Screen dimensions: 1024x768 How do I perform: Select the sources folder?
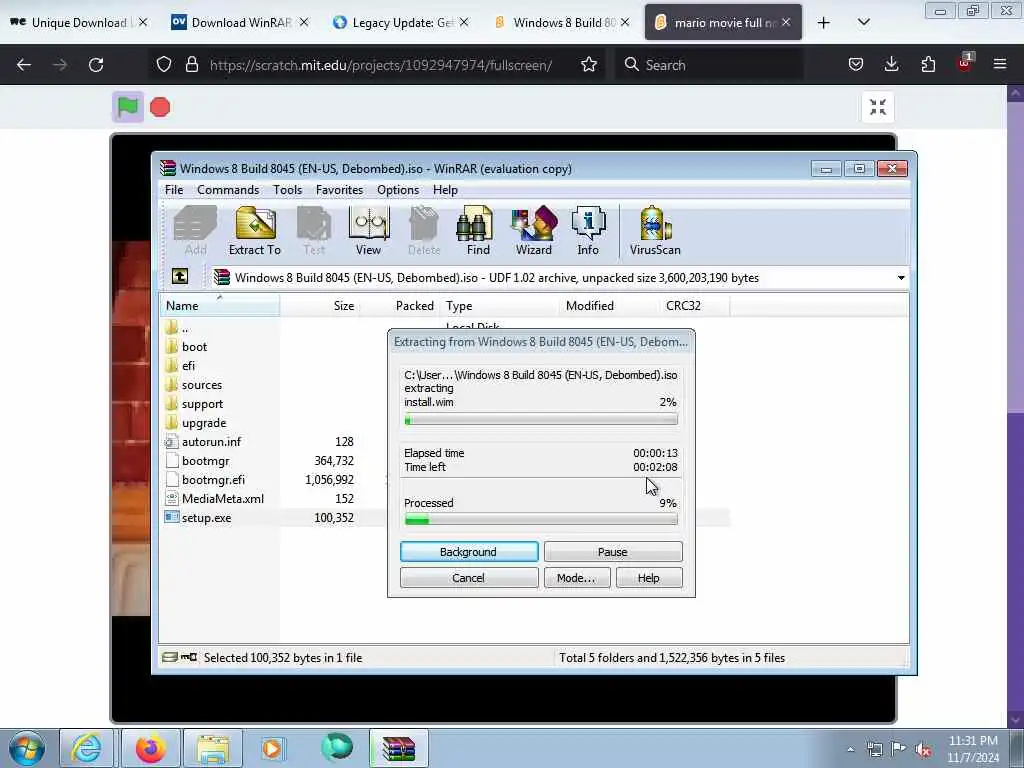click(201, 385)
